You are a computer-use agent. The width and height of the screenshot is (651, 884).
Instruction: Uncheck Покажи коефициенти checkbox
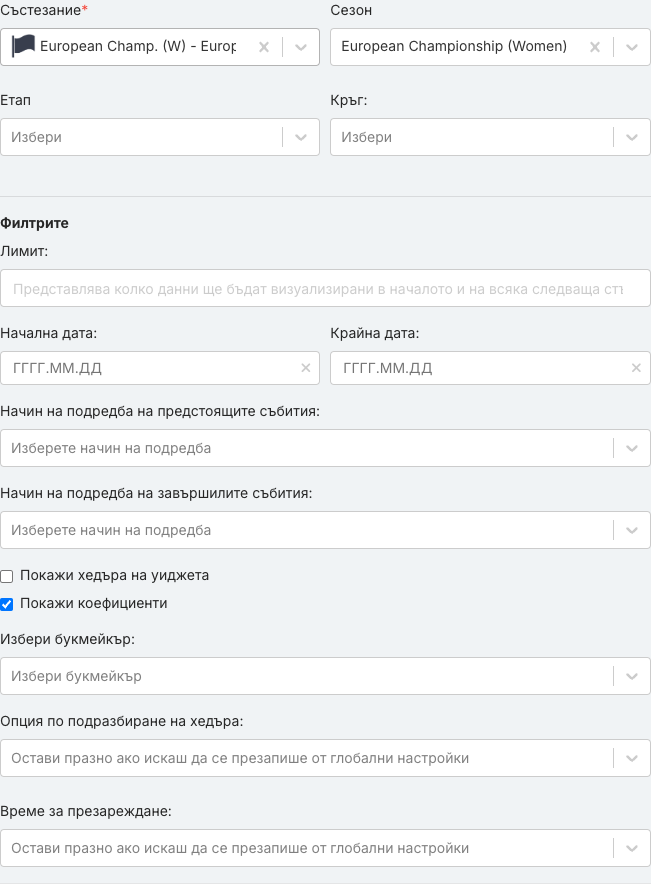(7, 604)
